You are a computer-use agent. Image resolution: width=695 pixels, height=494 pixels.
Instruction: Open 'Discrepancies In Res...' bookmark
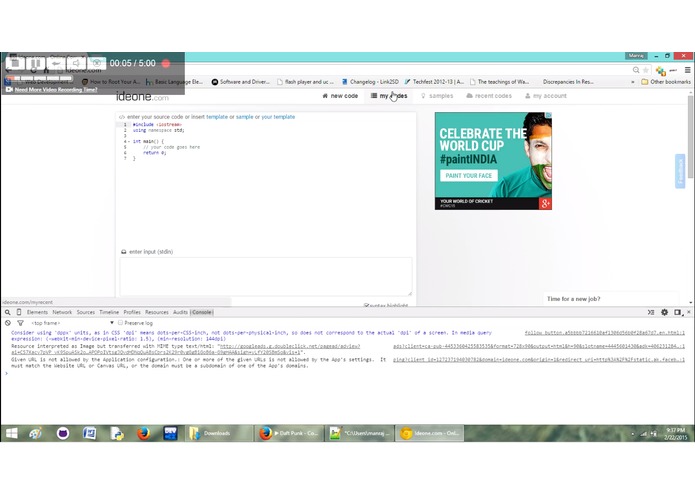point(568,82)
